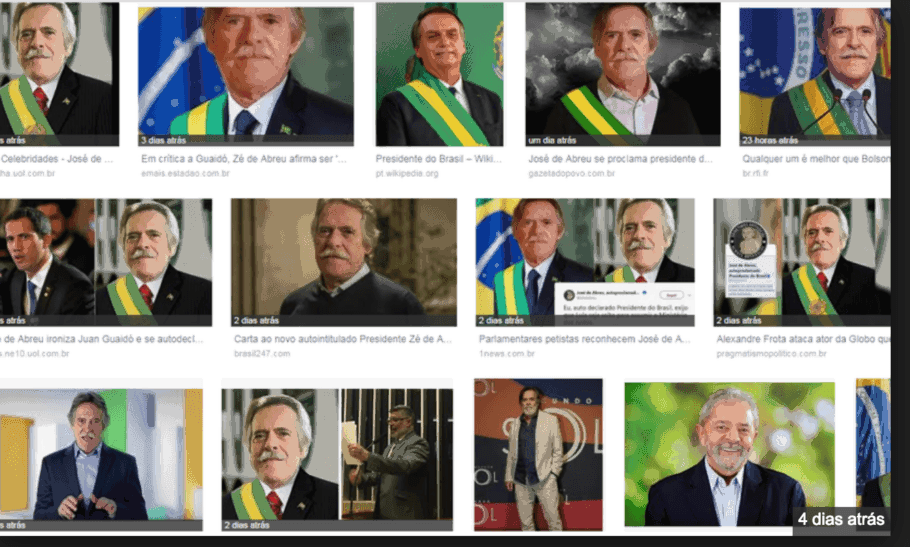Click the 'Em crítica a Guaidó' result title

tap(244, 159)
